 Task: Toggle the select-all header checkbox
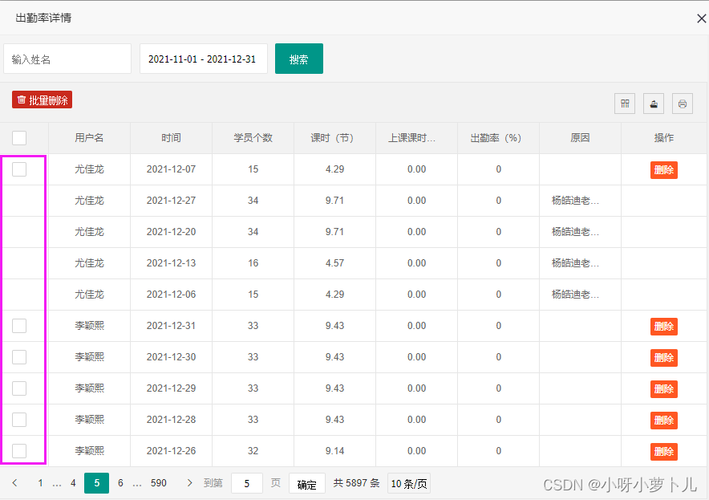click(19, 138)
